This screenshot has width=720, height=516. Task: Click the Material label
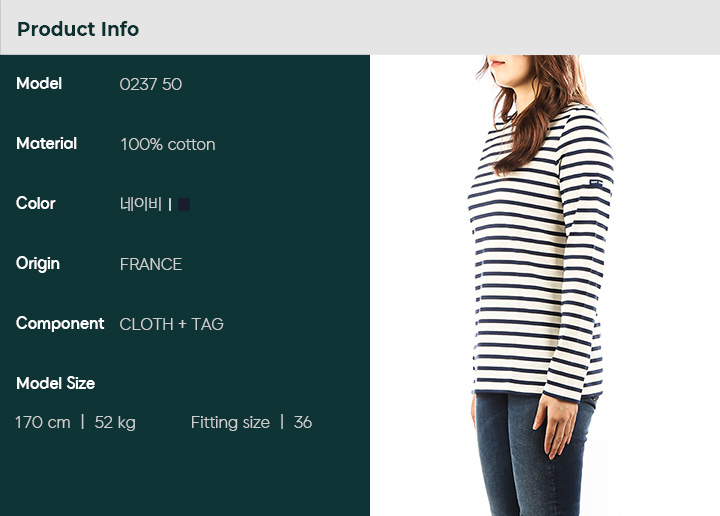(46, 144)
